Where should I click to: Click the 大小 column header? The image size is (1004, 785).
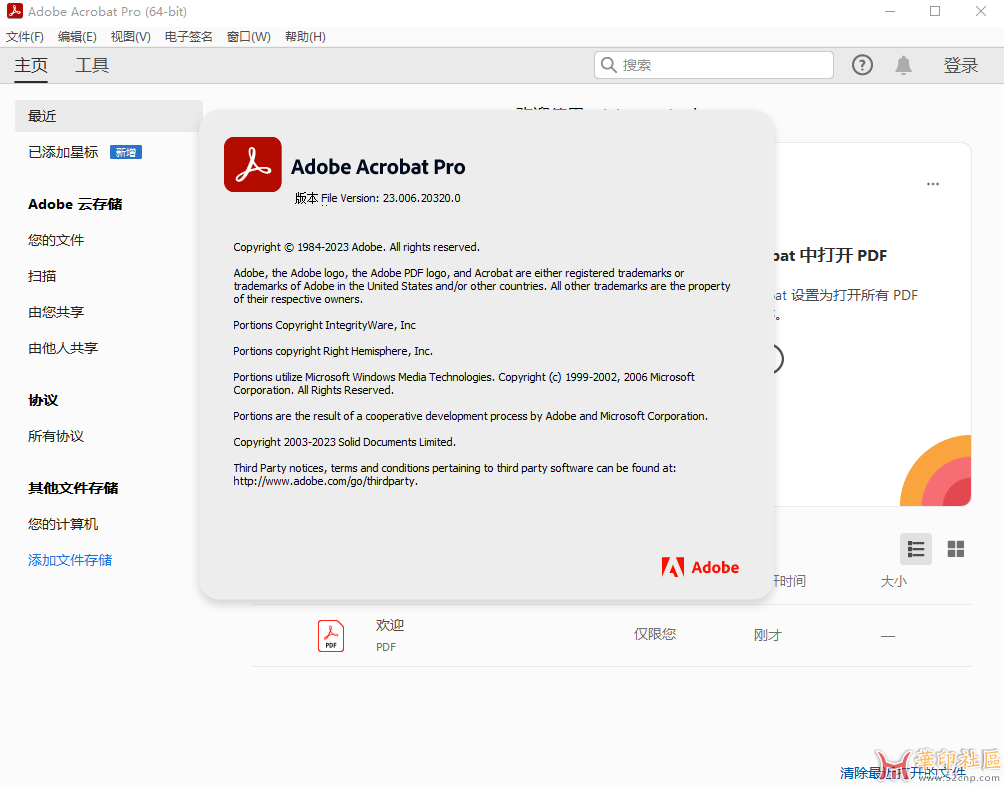click(x=893, y=581)
